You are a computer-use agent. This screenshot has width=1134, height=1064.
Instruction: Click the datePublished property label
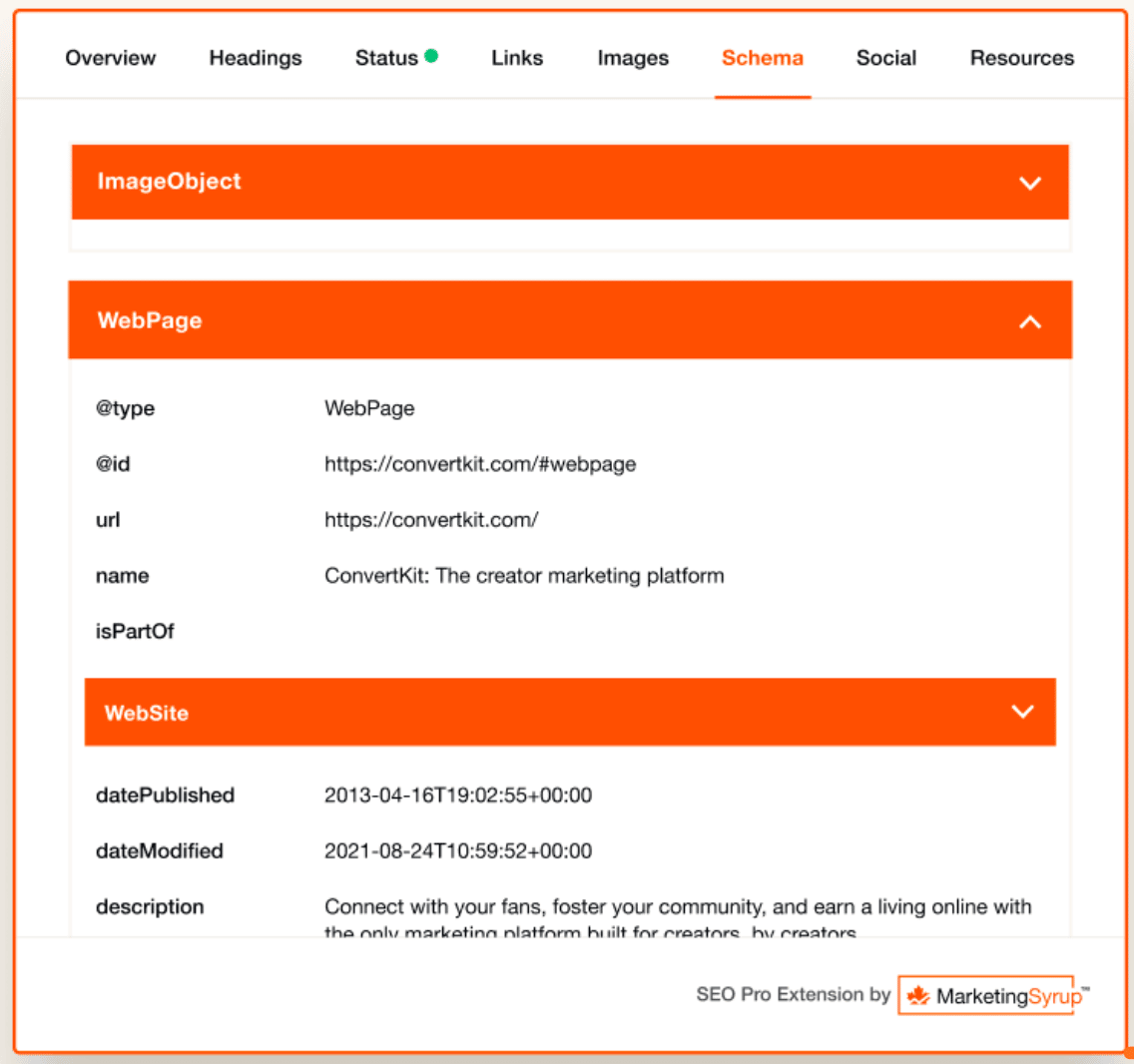coord(165,796)
